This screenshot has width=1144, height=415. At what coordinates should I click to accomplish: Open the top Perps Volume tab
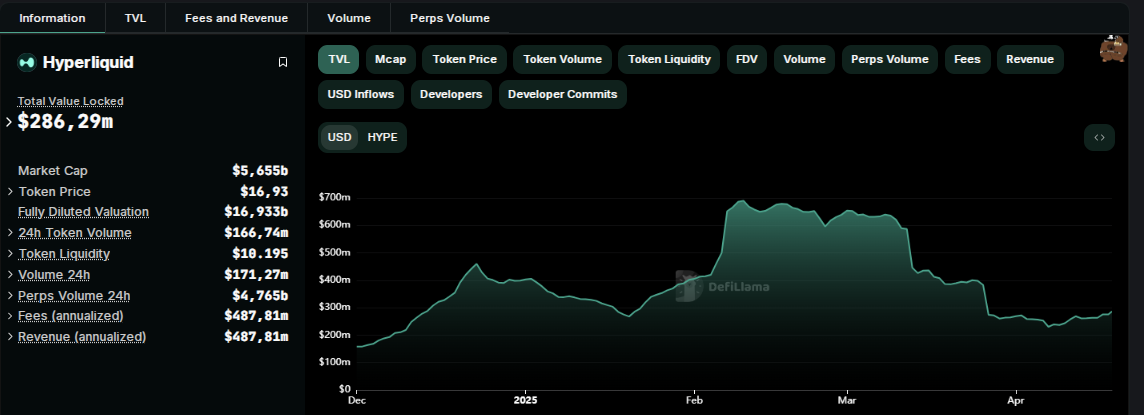[450, 18]
